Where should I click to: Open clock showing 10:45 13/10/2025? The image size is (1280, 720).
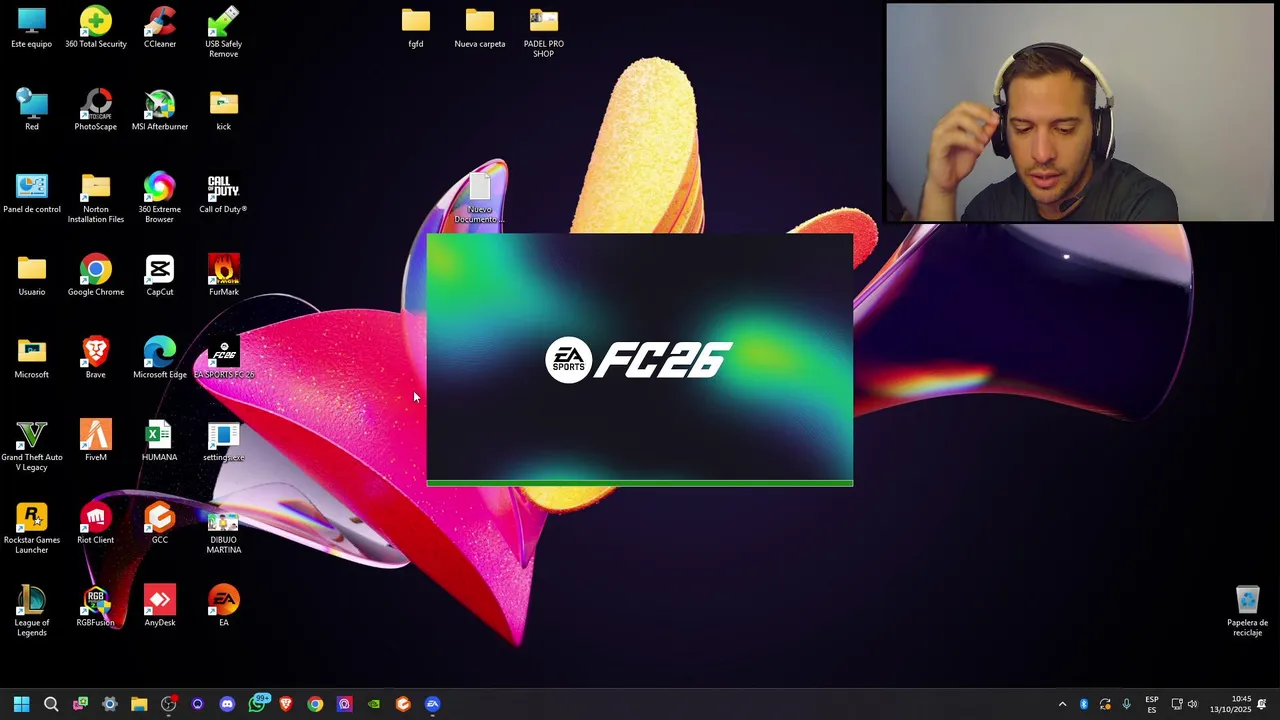[x=1231, y=704]
